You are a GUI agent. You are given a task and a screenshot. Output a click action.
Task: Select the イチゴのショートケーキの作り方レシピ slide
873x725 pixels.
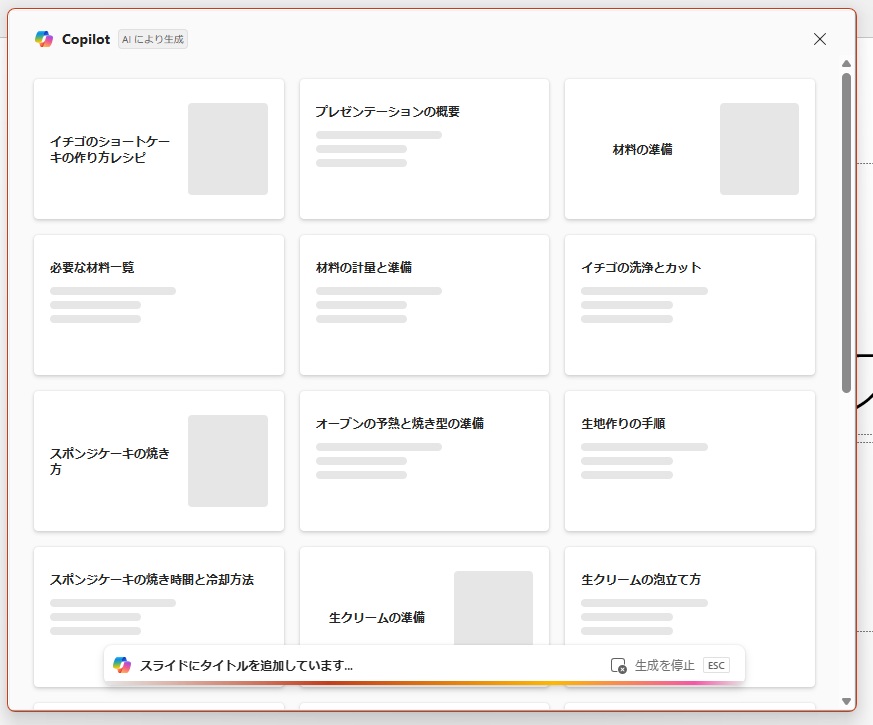(158, 149)
